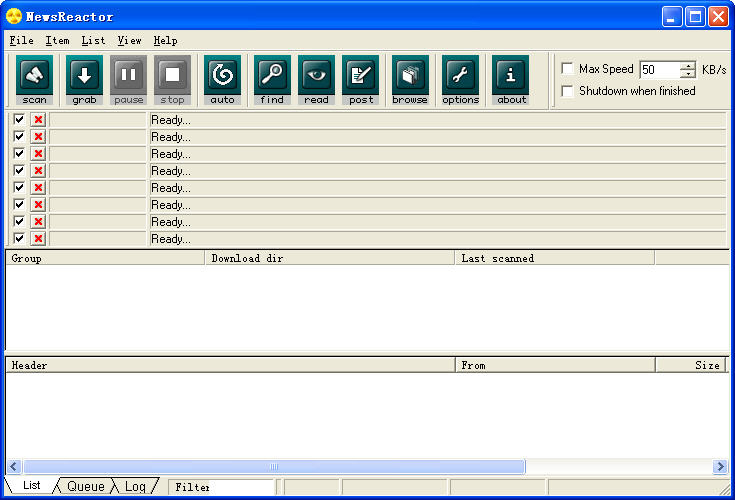This screenshot has height=500, width=735.
Task: Sort by the Size column
Action: tap(690, 365)
